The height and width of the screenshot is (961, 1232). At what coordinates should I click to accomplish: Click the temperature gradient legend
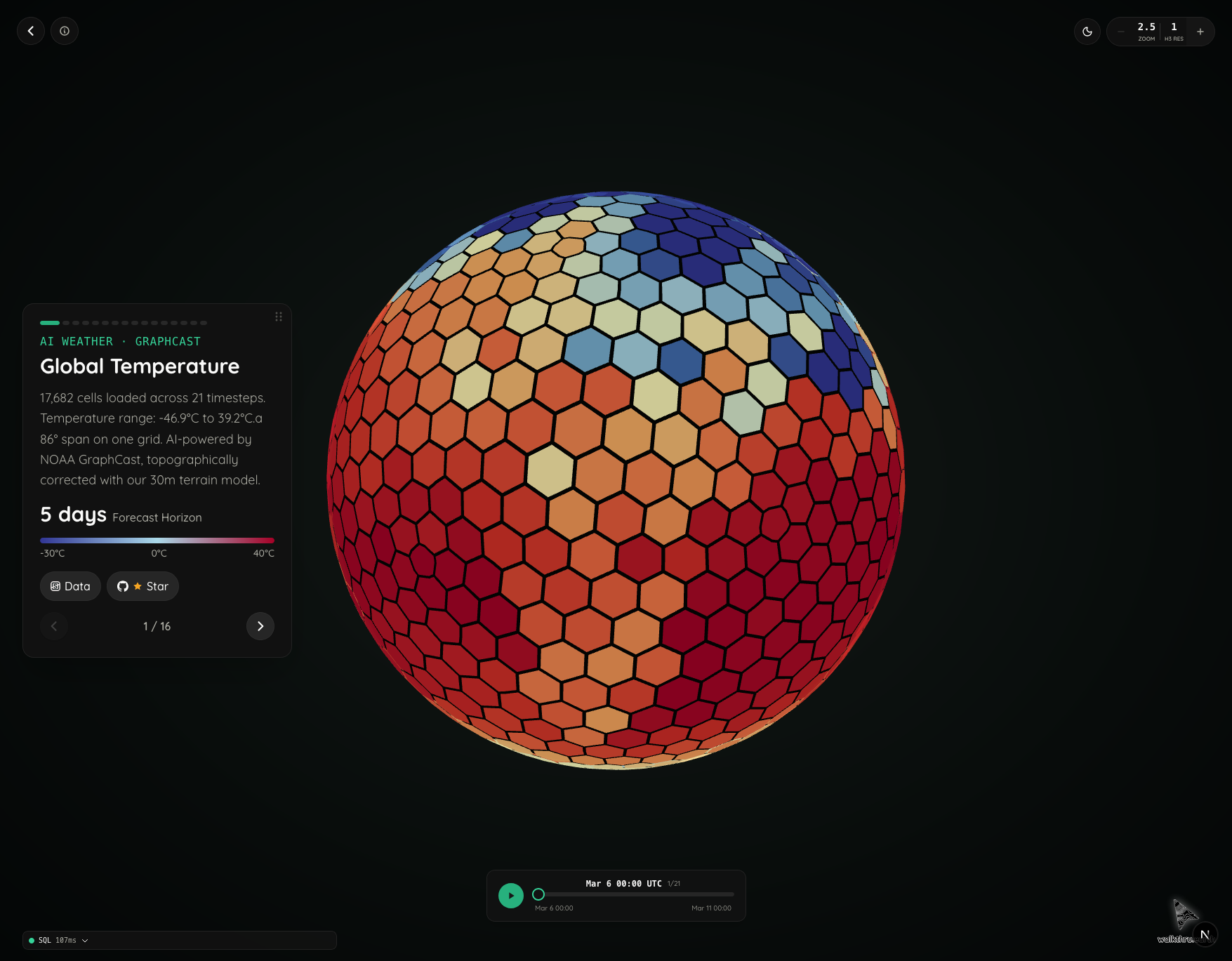tap(157, 541)
